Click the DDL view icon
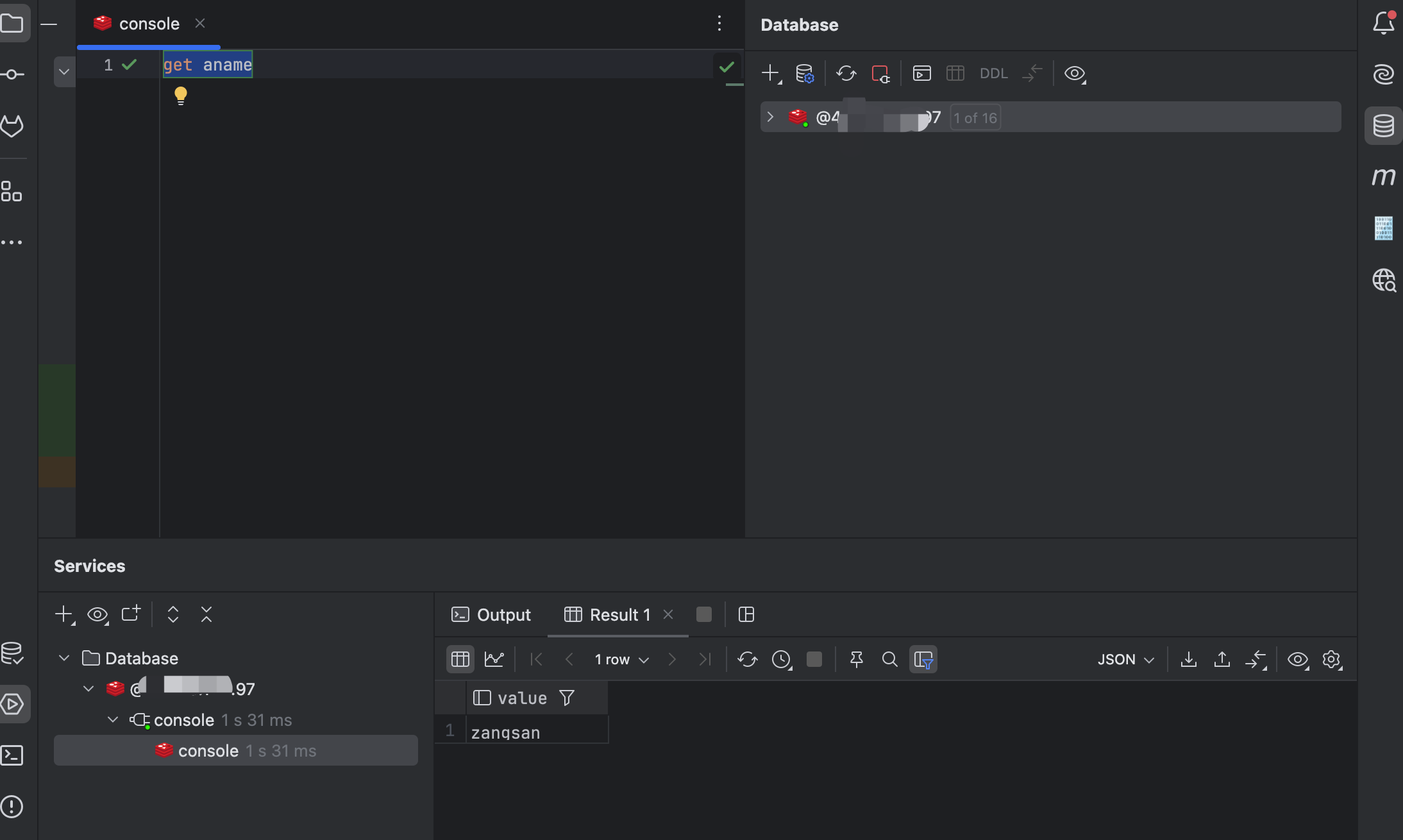 click(x=993, y=72)
